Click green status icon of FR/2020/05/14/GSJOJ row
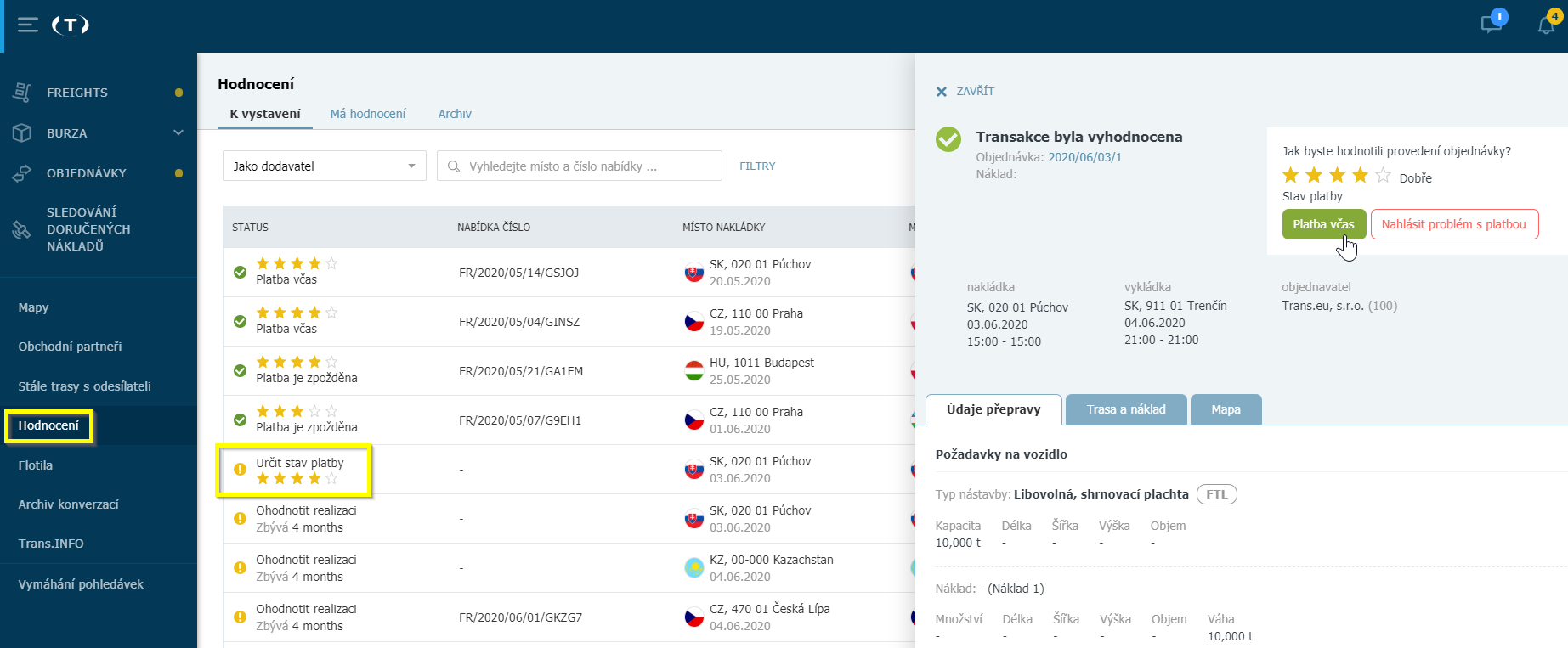This screenshot has height=648, width=1568. [241, 273]
